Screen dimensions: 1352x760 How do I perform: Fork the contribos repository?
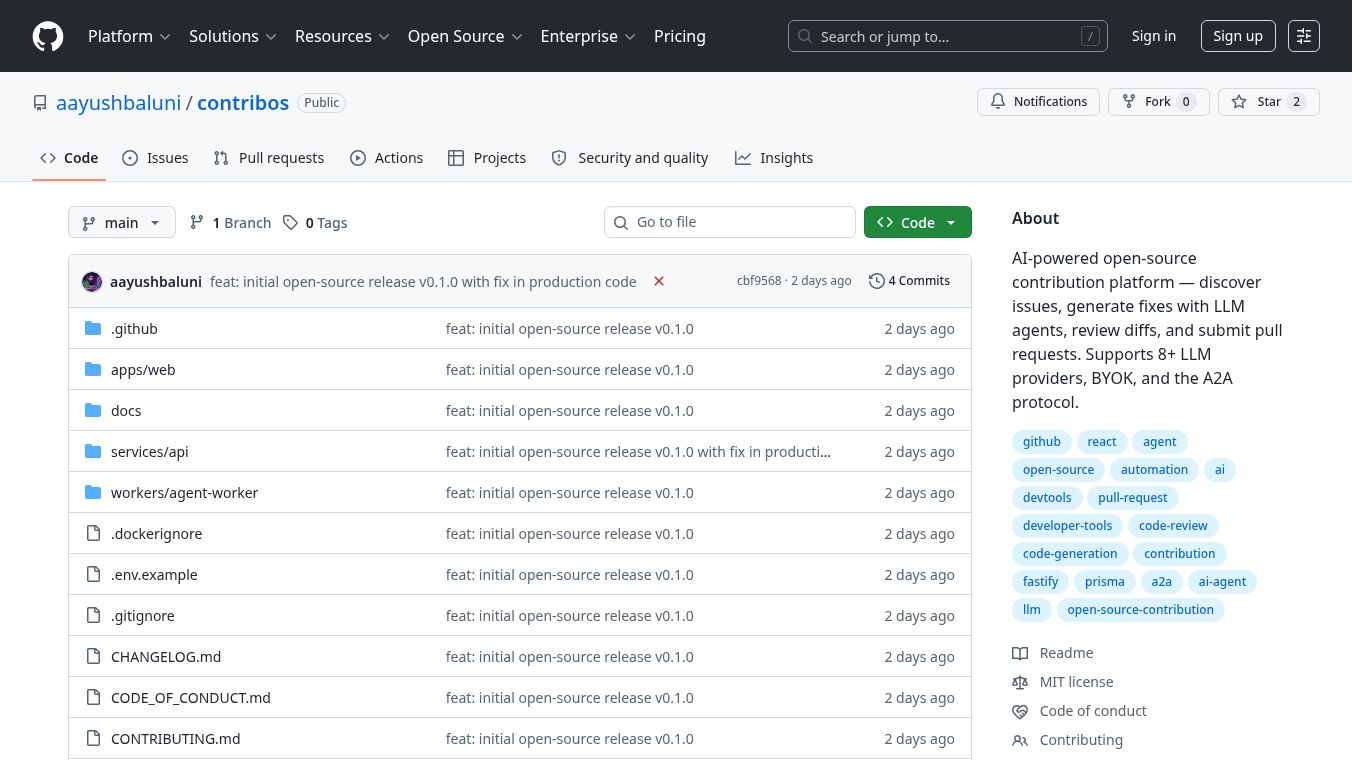pyautogui.click(x=1158, y=102)
